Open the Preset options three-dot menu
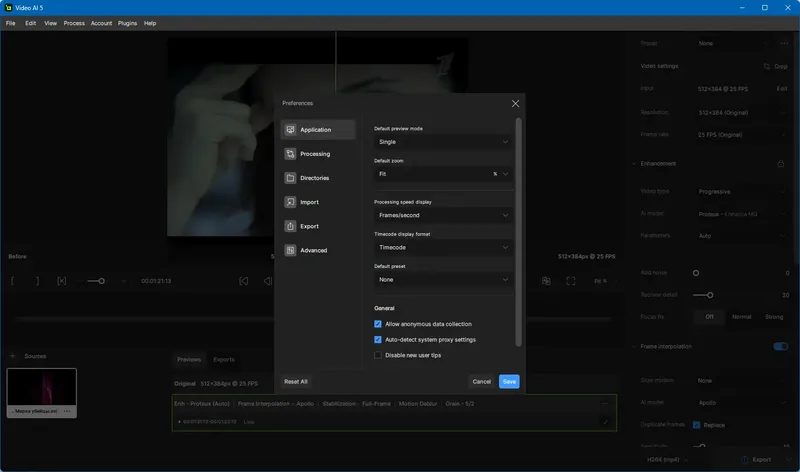The width and height of the screenshot is (800, 472). click(x=784, y=43)
